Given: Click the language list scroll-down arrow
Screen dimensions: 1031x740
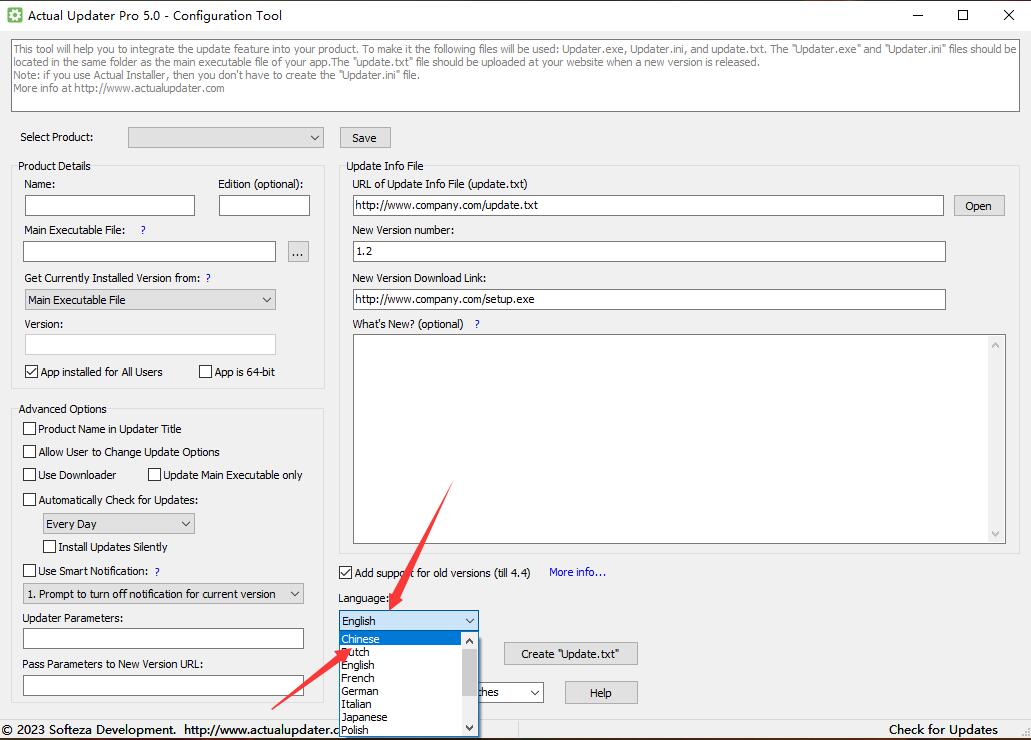Looking at the screenshot, I should (469, 728).
